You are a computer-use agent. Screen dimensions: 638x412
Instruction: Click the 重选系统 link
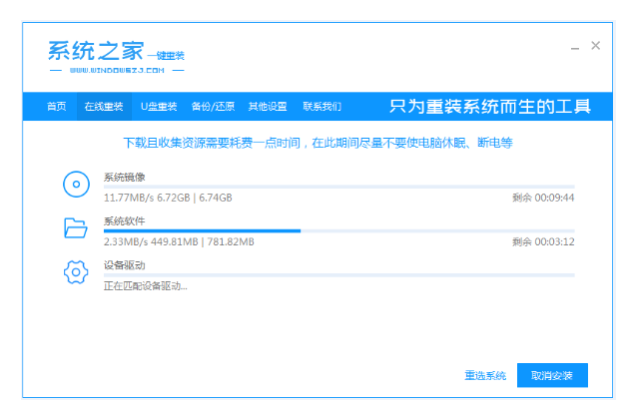485,376
